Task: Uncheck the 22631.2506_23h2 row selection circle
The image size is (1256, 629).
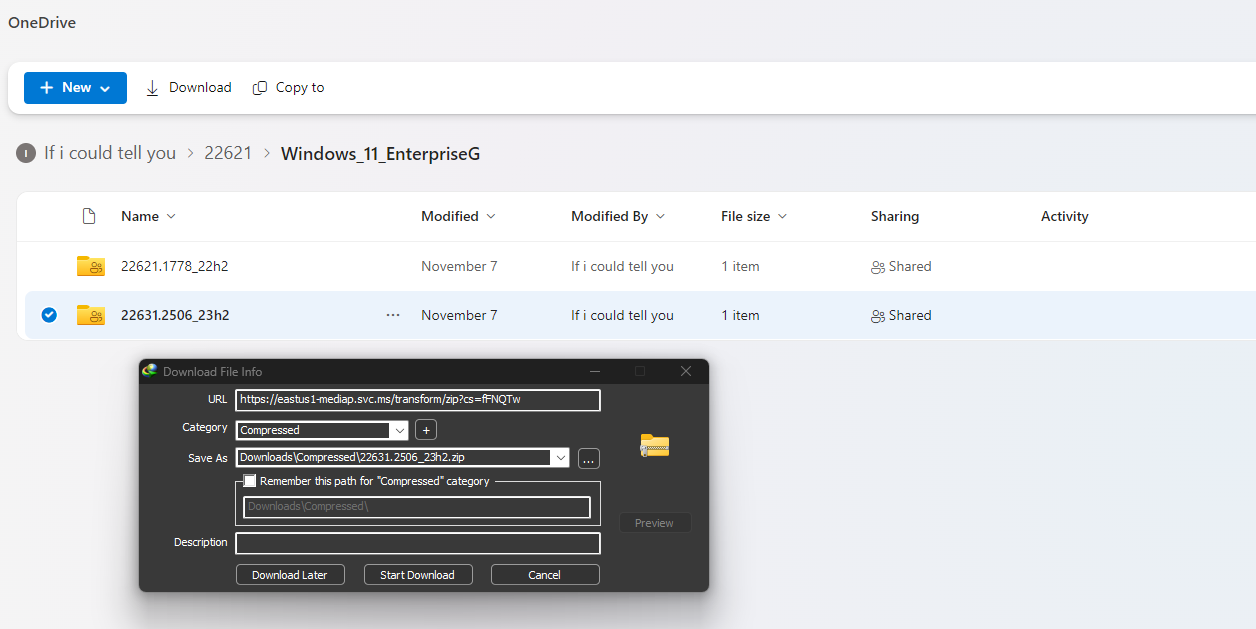Action: [49, 315]
